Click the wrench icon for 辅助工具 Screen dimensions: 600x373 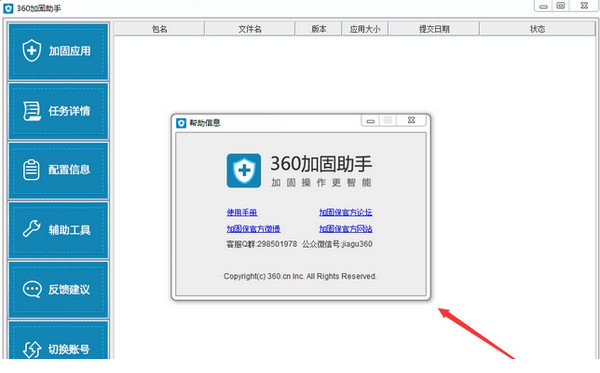31,229
